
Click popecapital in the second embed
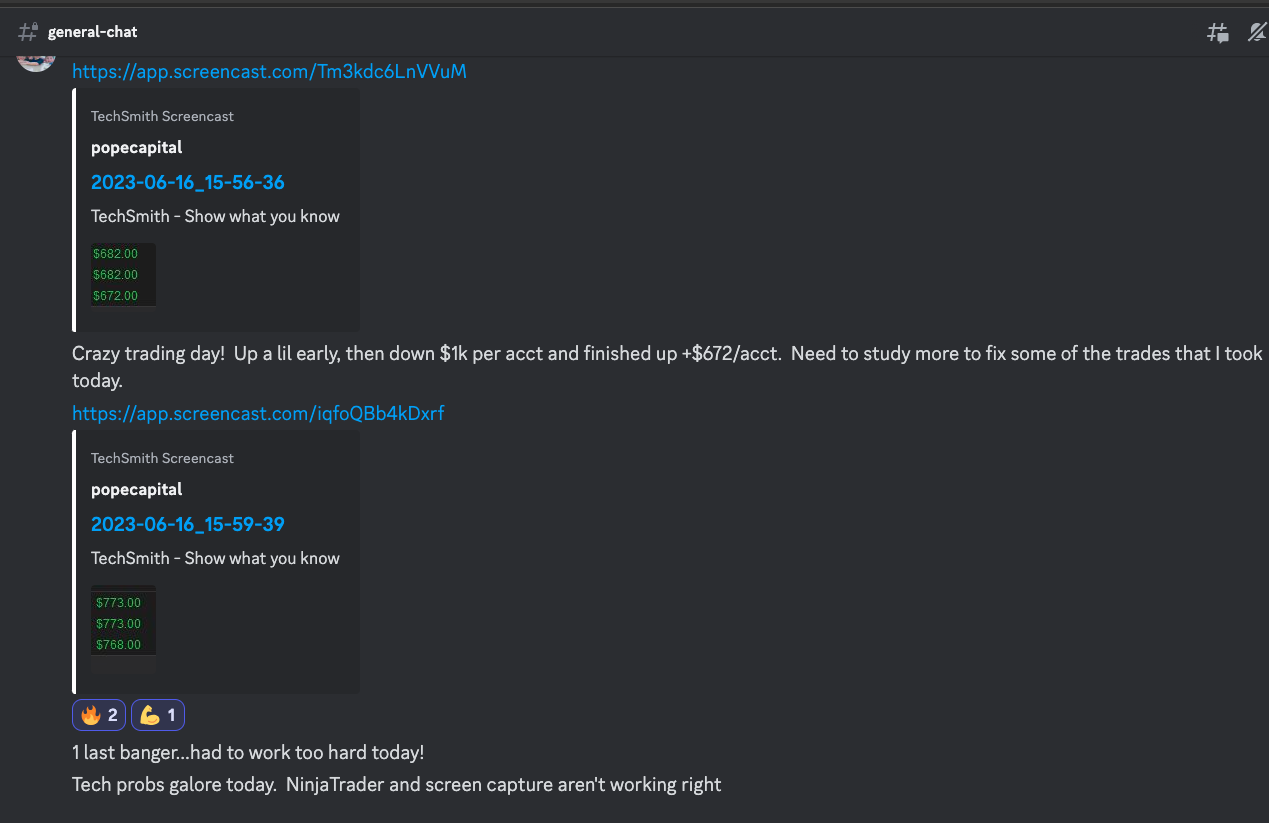(x=136, y=489)
